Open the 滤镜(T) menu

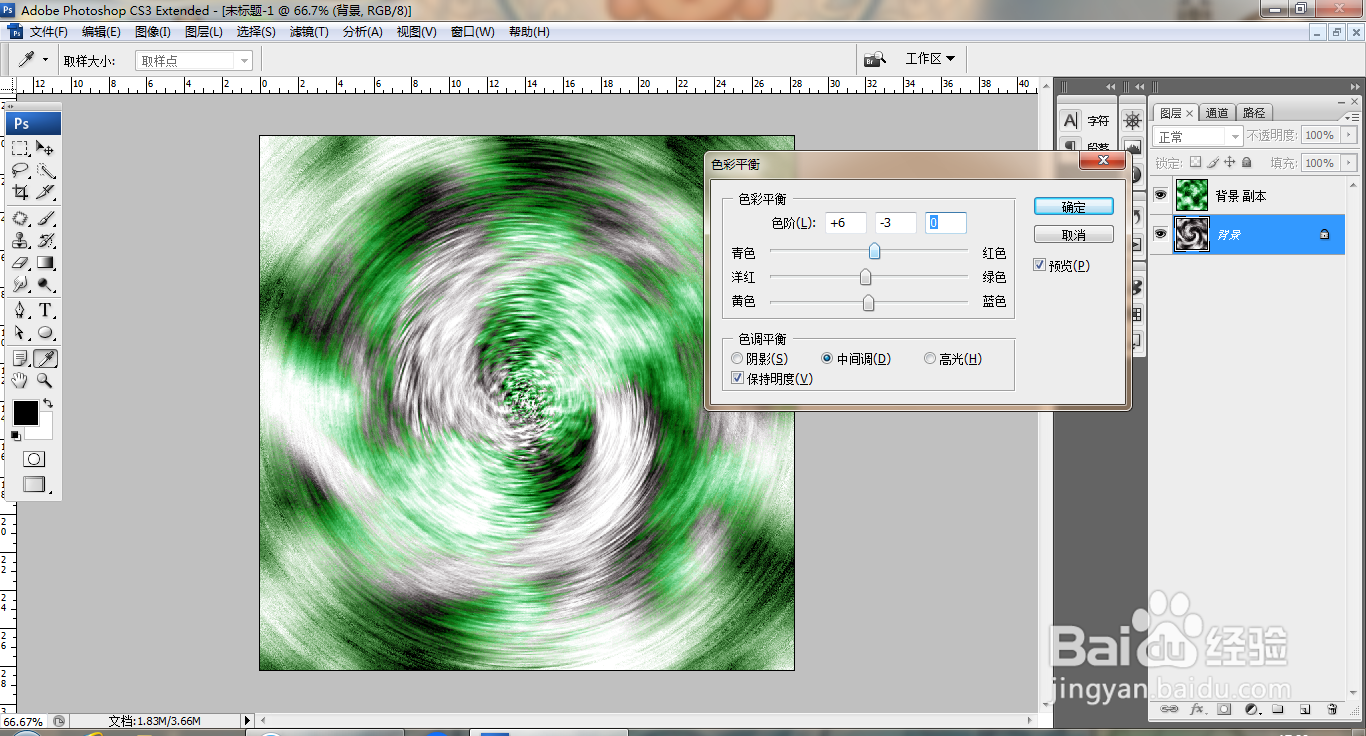tap(309, 32)
